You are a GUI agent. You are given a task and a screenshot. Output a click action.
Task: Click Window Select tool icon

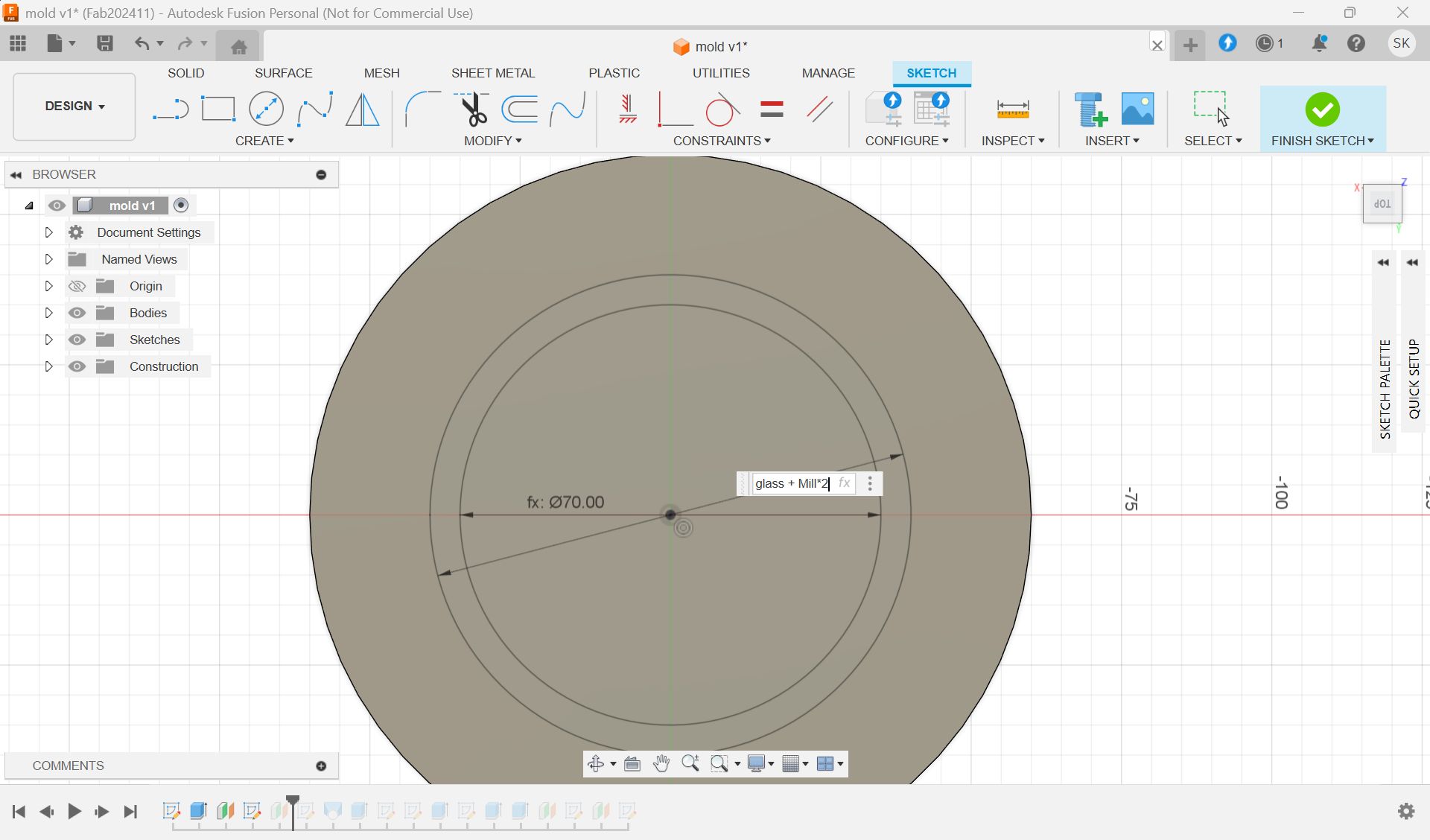coord(1211,109)
